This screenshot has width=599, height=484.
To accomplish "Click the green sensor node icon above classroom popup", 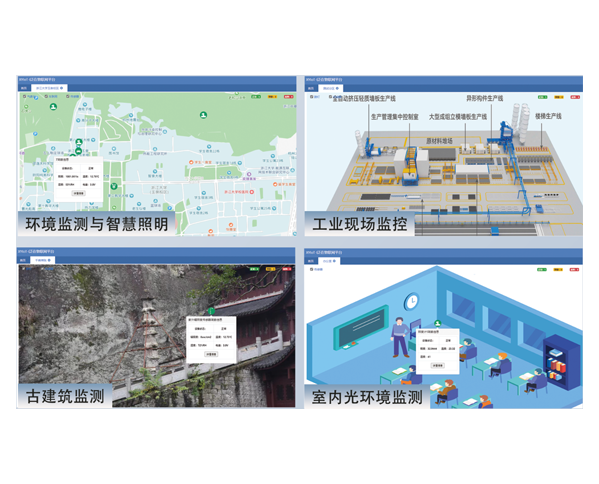I will [x=438, y=324].
